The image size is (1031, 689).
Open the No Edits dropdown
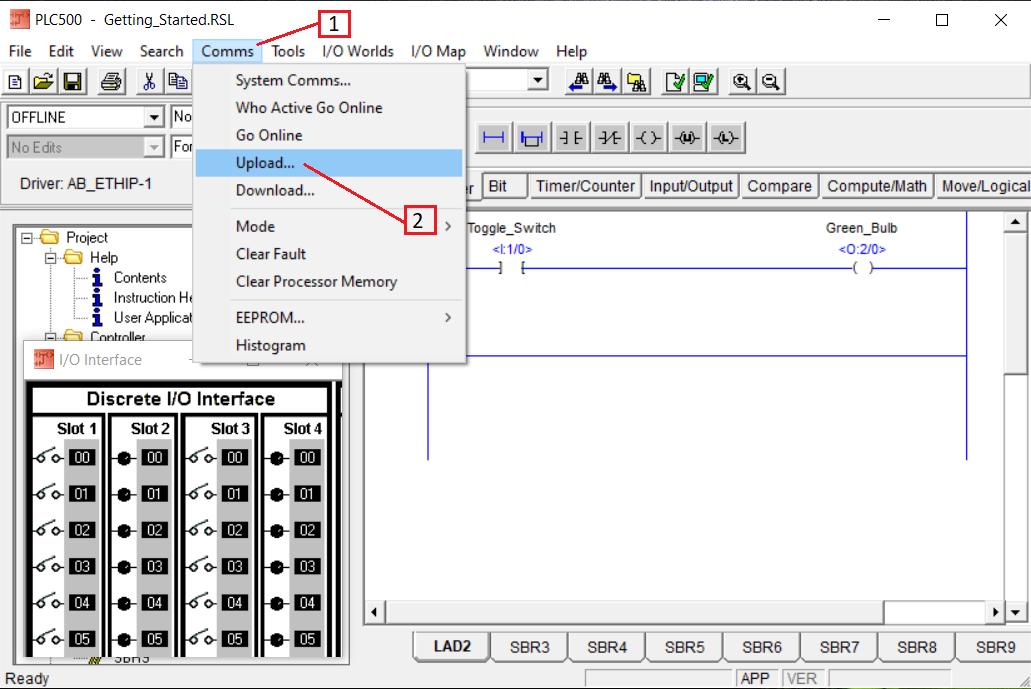(x=153, y=147)
